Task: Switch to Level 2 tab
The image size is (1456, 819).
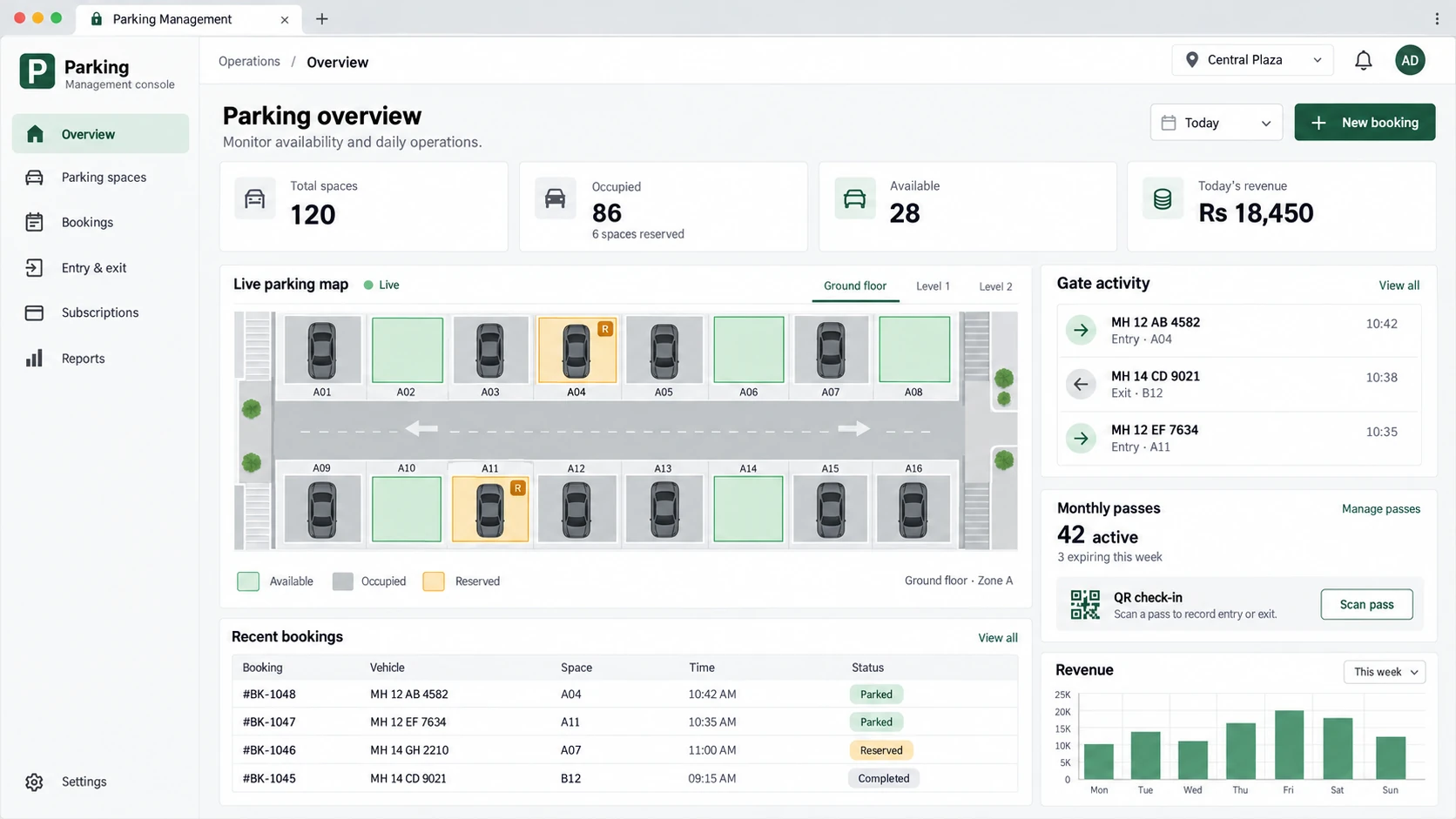Action: click(x=995, y=286)
